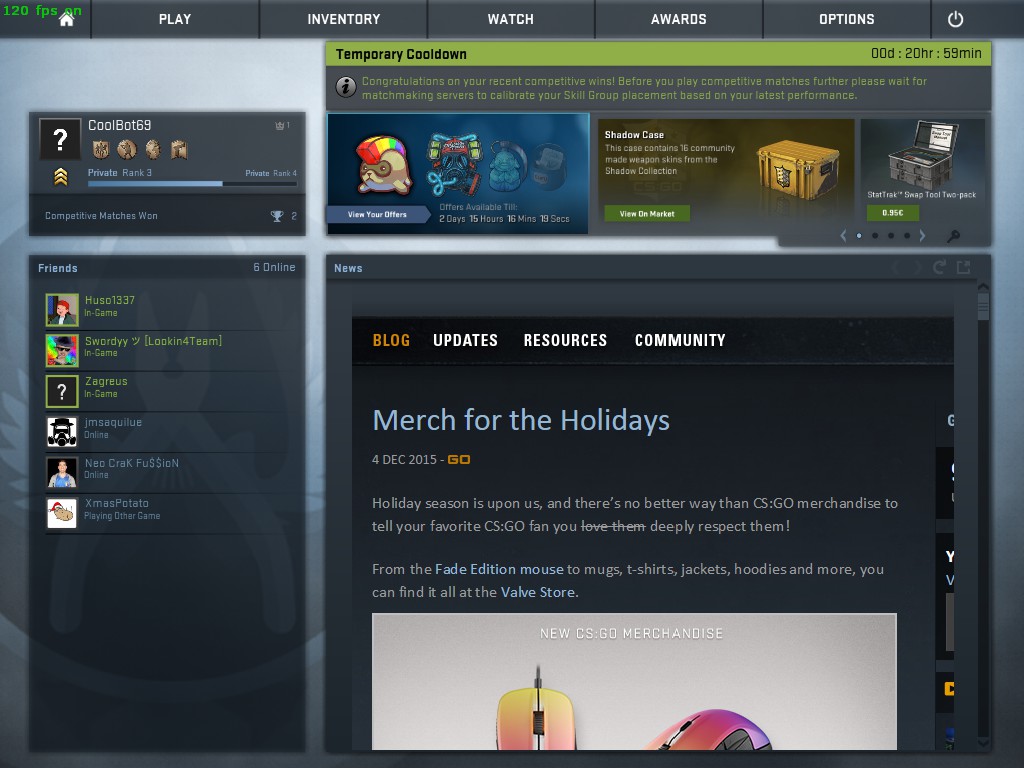Refresh the News panel
This screenshot has height=768, width=1024.
coord(939,267)
